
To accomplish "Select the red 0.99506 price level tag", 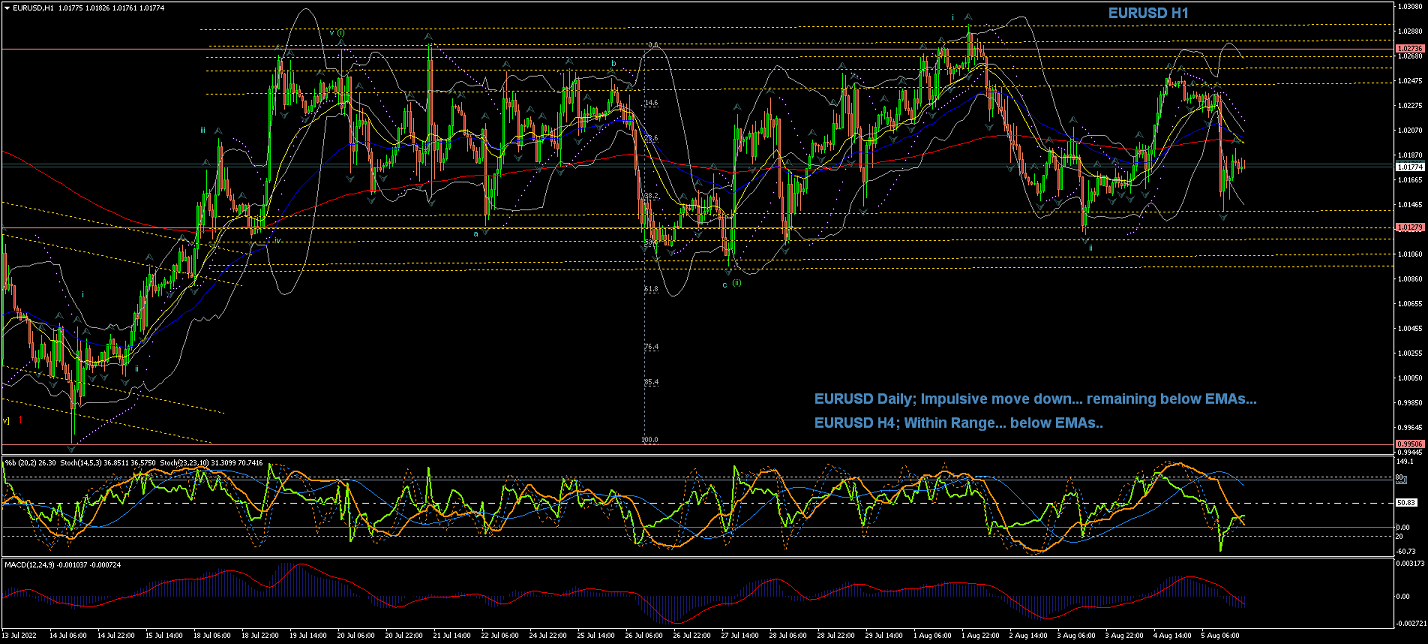I will (x=1409, y=444).
